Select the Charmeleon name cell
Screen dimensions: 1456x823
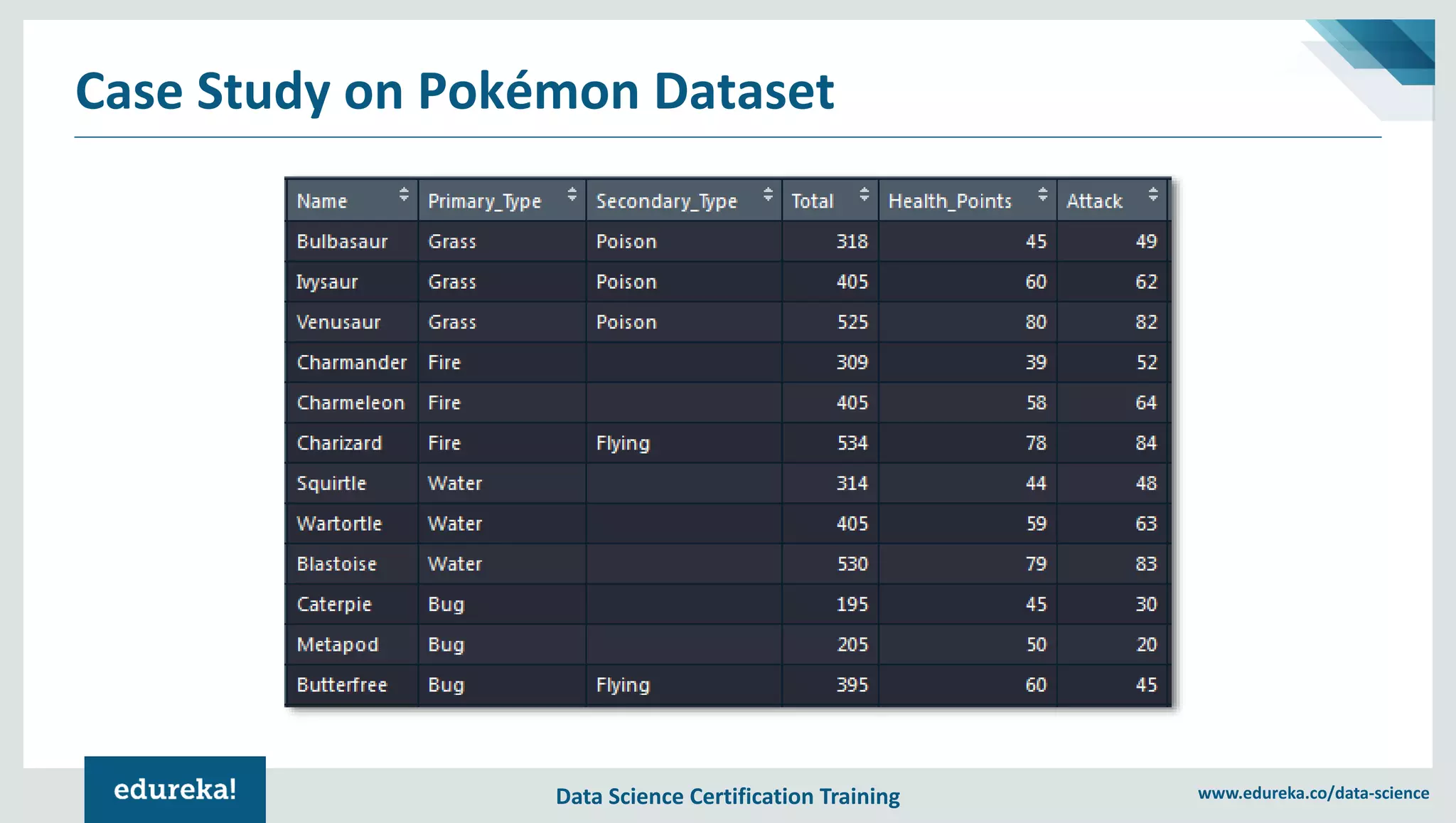(353, 403)
